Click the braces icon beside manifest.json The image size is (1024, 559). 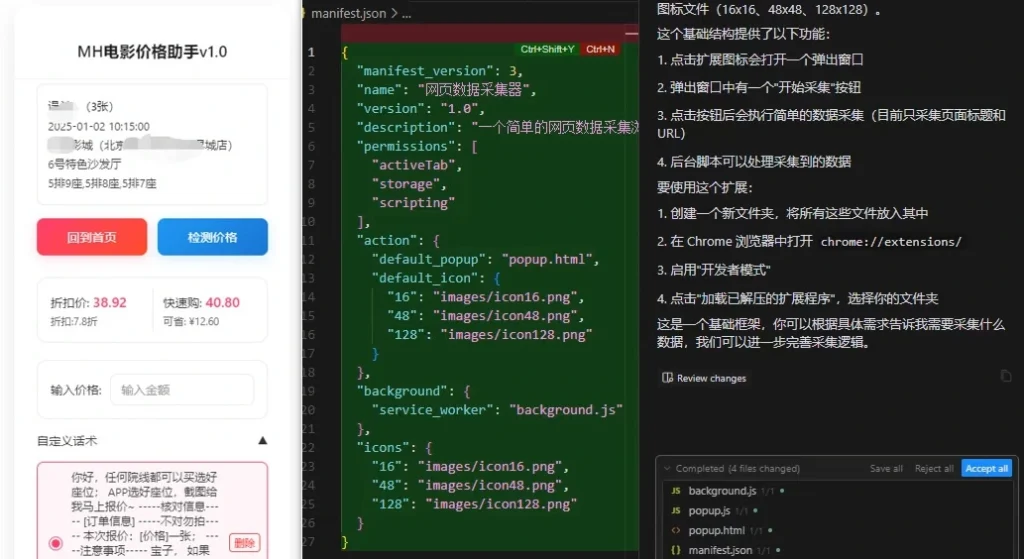coord(676,551)
